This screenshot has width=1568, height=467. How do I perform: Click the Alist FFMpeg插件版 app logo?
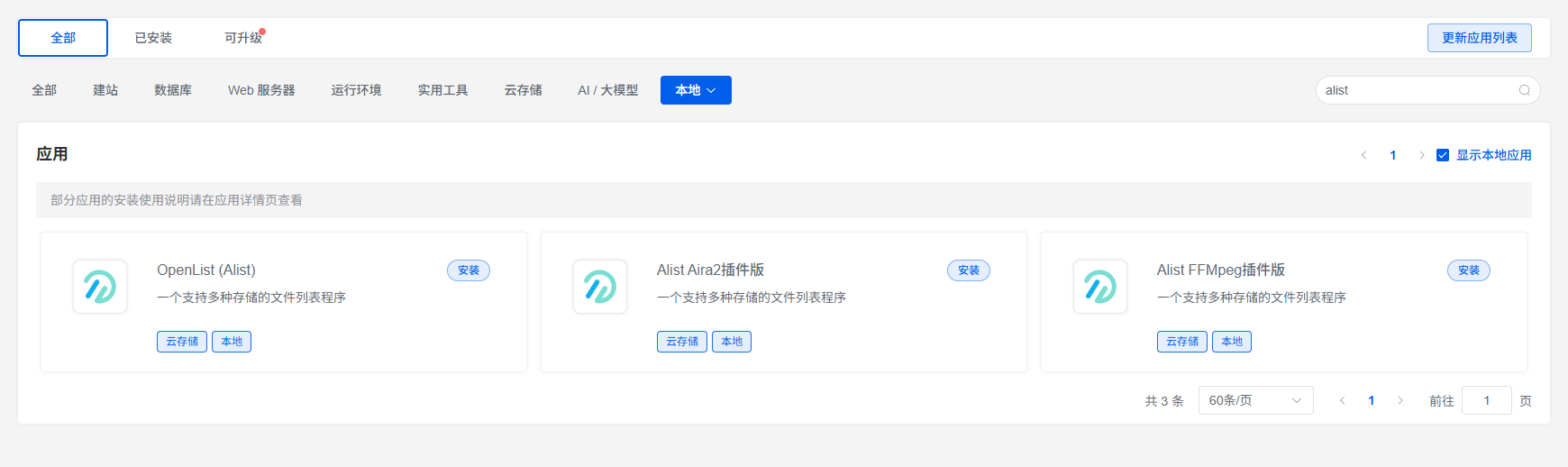1100,287
